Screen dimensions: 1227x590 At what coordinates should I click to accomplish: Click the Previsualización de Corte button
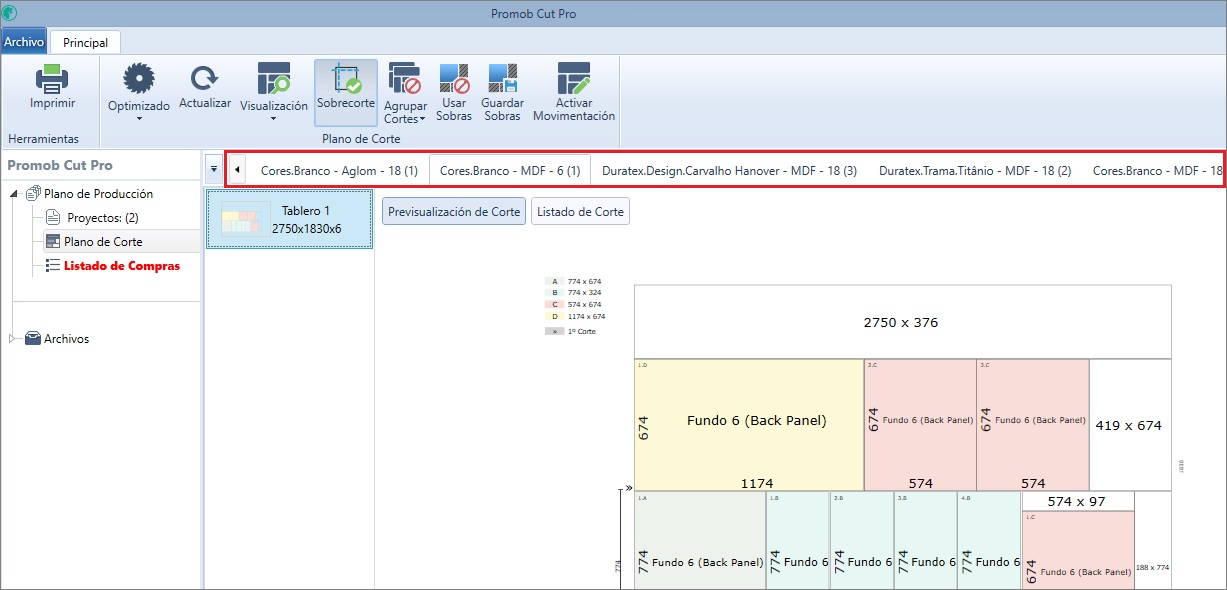(x=454, y=212)
